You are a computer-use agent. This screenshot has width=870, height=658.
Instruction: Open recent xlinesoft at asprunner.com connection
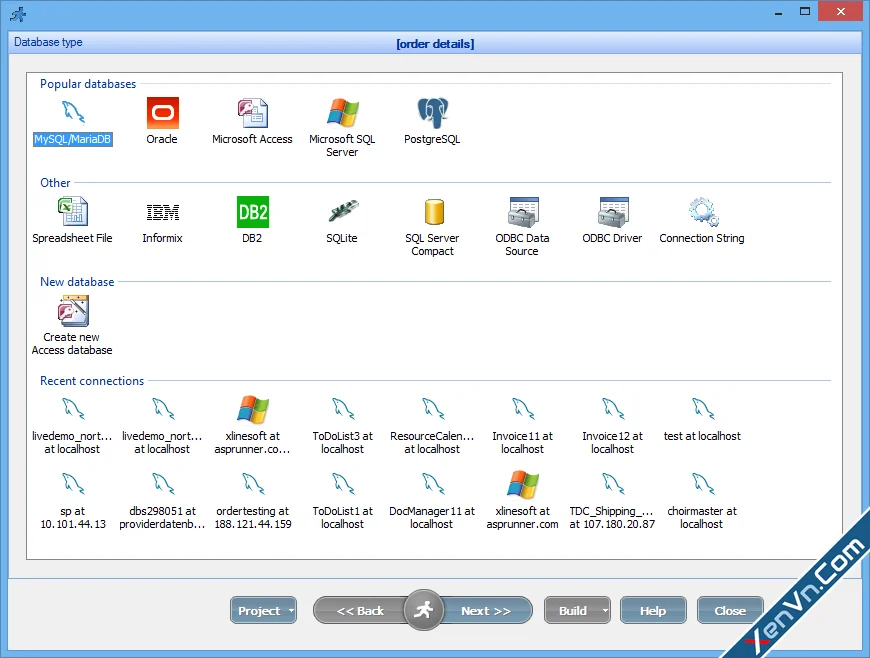pos(522,499)
